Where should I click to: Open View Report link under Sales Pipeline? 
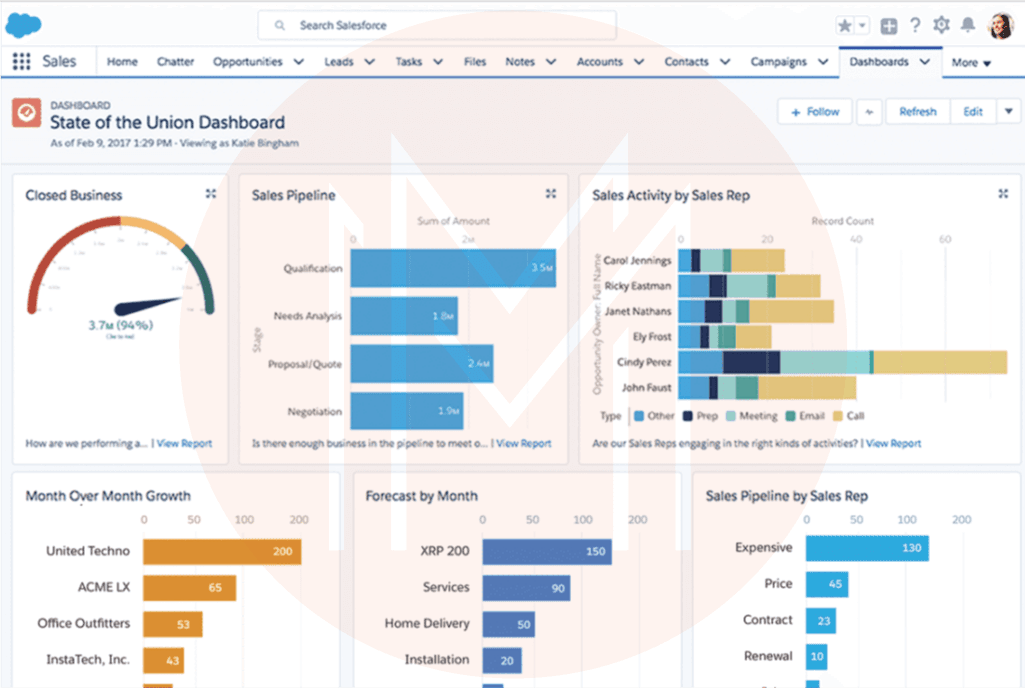(x=523, y=443)
